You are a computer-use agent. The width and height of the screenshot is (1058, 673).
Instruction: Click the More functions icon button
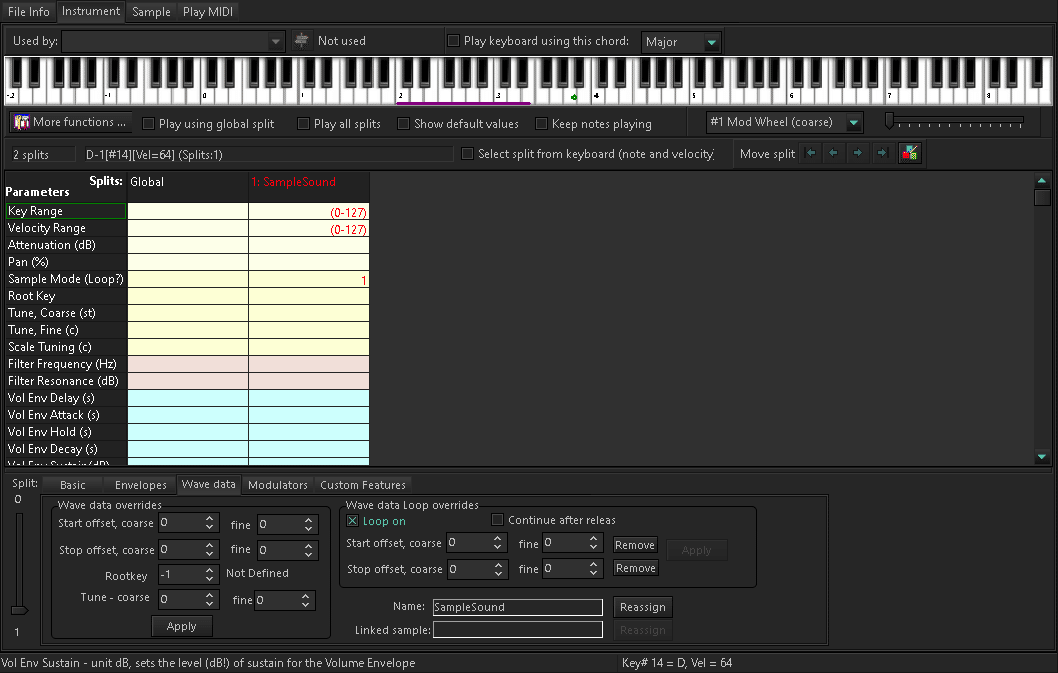[20, 122]
